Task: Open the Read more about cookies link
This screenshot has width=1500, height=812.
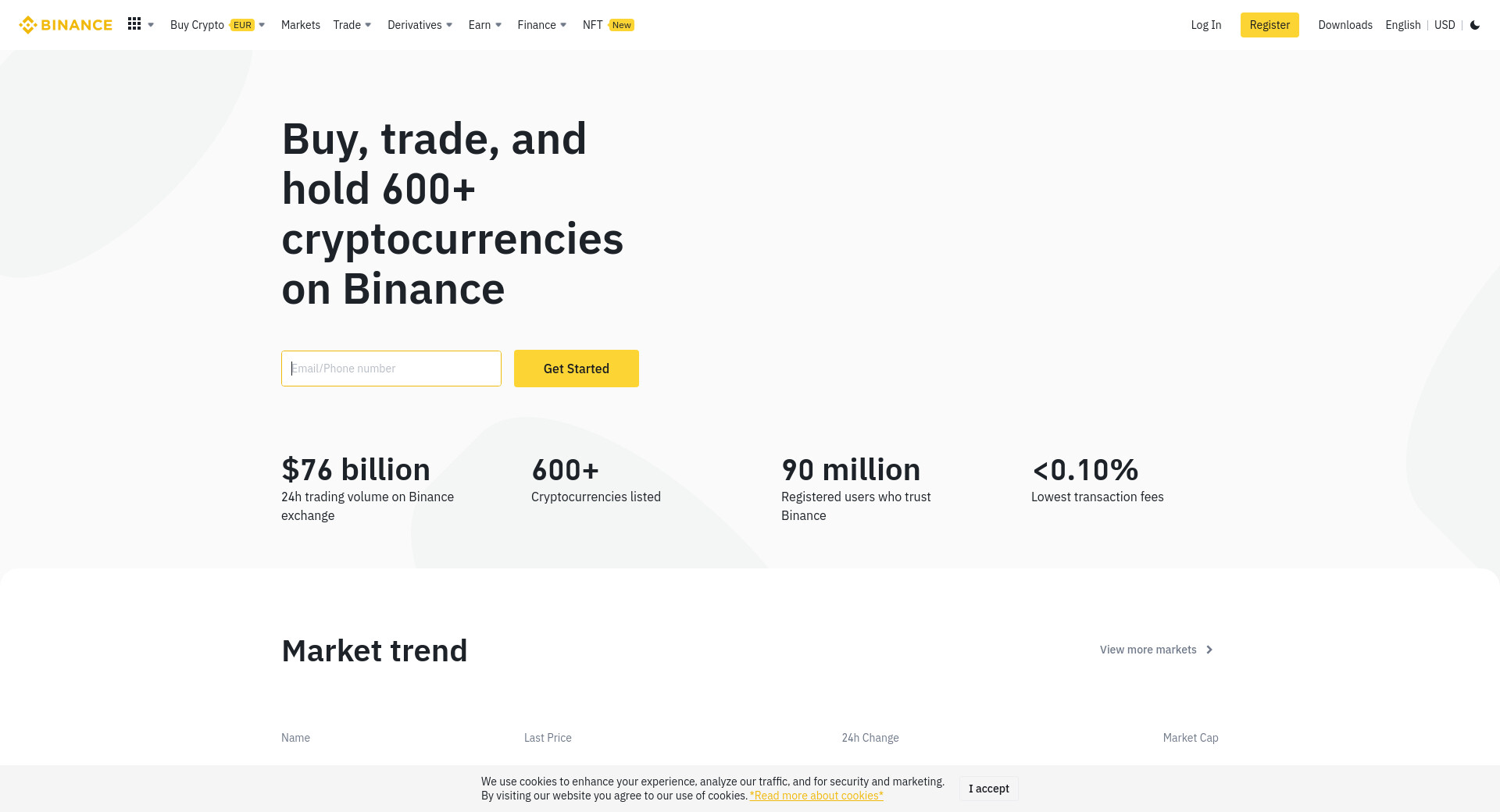Action: [x=816, y=796]
